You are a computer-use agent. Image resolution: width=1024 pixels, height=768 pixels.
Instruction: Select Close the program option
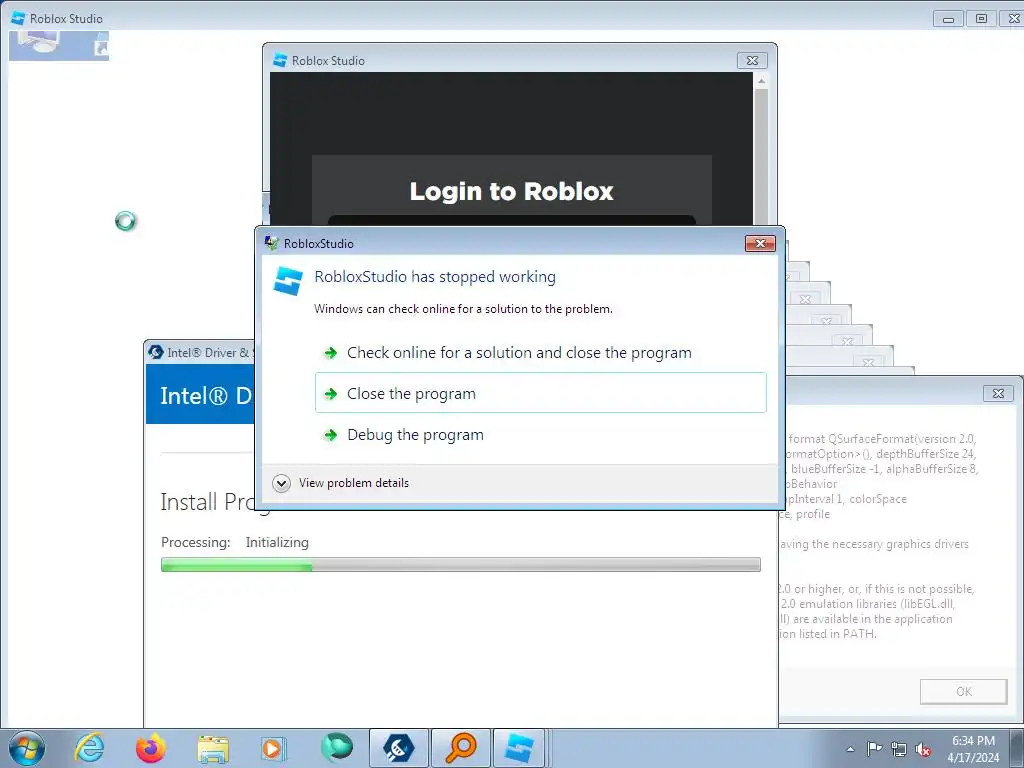(x=540, y=393)
